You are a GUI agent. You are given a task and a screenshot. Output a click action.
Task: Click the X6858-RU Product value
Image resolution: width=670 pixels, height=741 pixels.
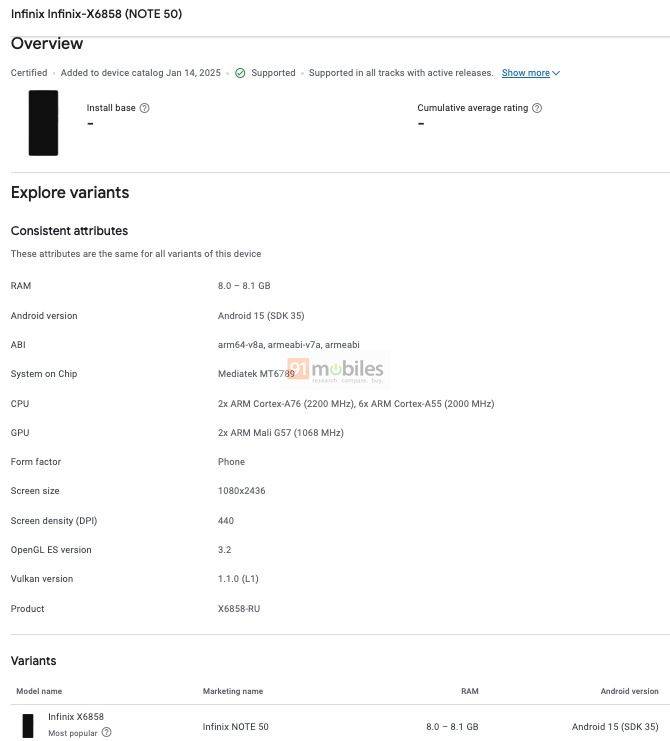coord(239,609)
